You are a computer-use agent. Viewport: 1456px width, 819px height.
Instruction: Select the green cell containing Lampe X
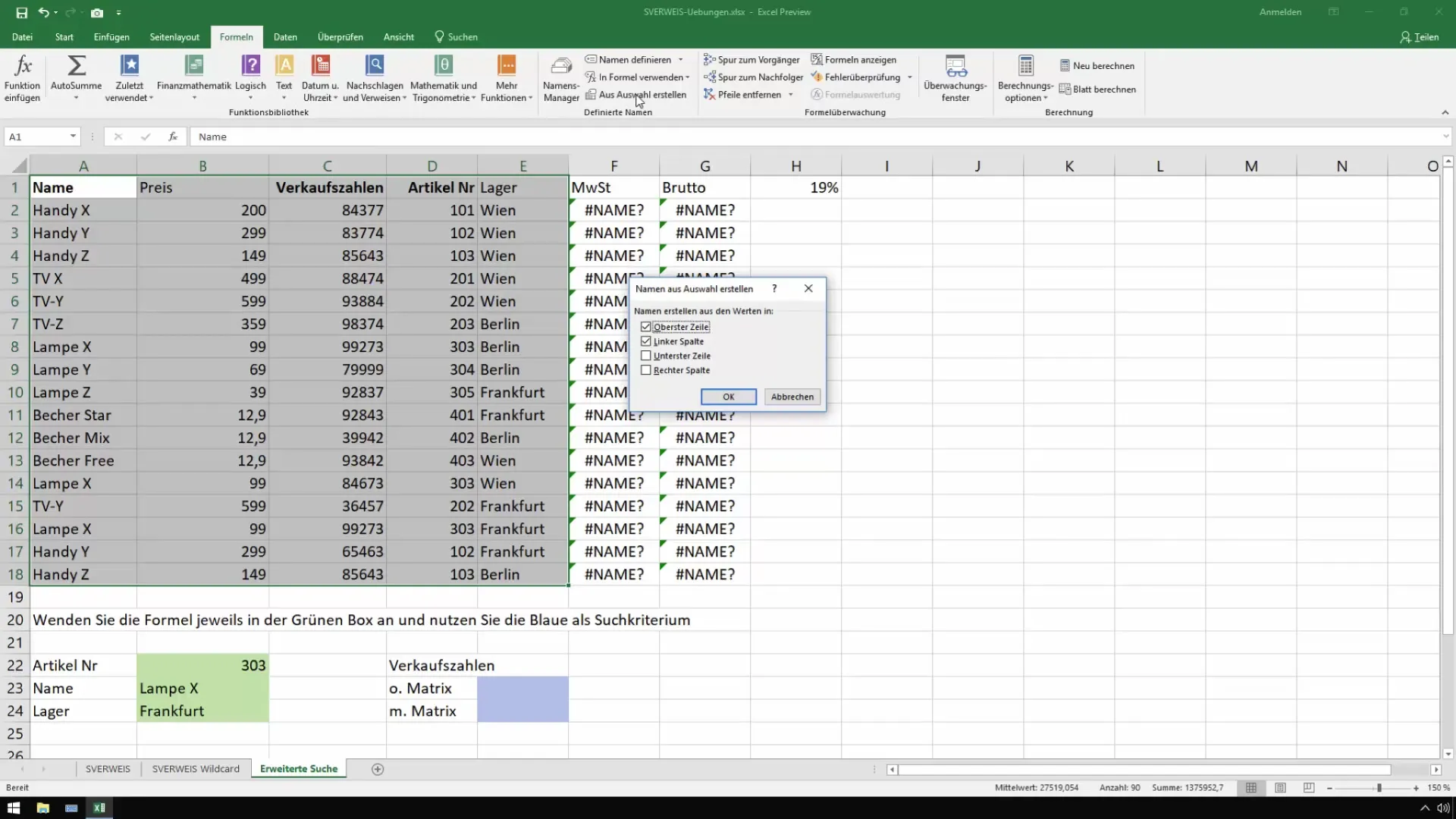202,688
